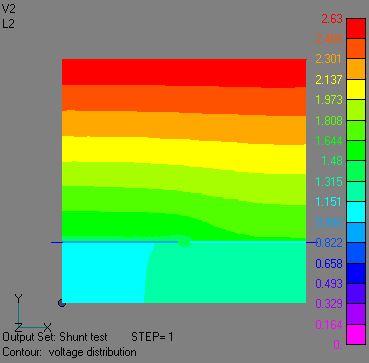Screen dimensions: 369x363
Task: Click the L2 label
Action: pyautogui.click(x=8, y=24)
